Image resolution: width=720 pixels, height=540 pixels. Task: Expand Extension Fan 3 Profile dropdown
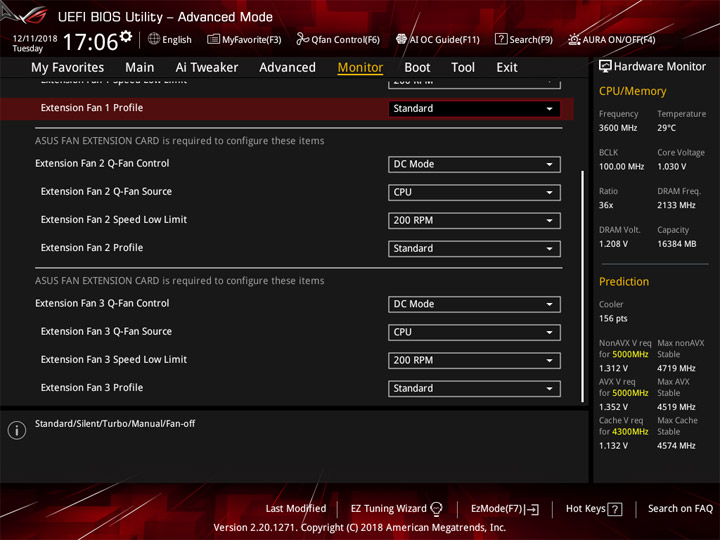tap(474, 388)
